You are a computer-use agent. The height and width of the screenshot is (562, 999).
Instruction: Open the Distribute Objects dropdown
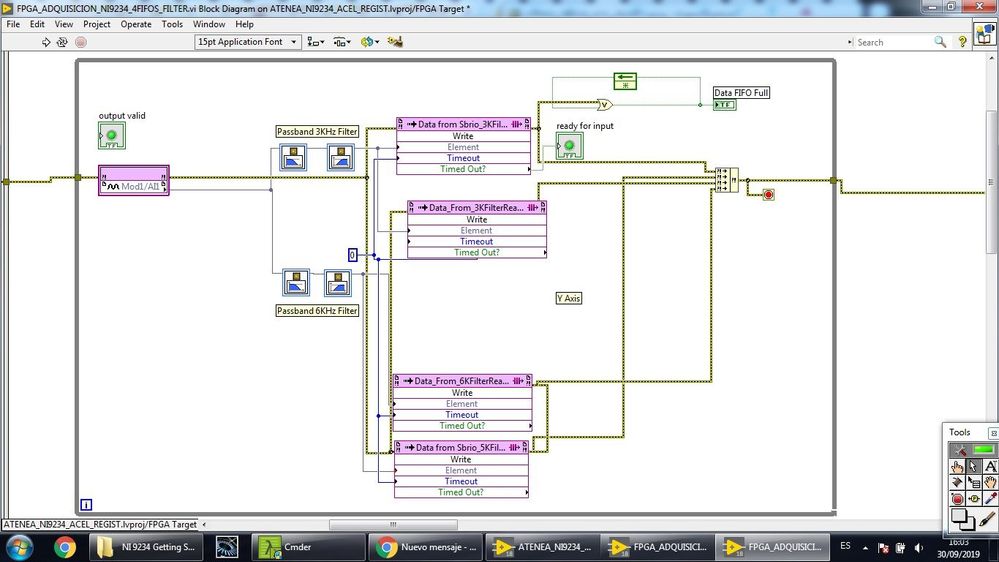point(342,42)
